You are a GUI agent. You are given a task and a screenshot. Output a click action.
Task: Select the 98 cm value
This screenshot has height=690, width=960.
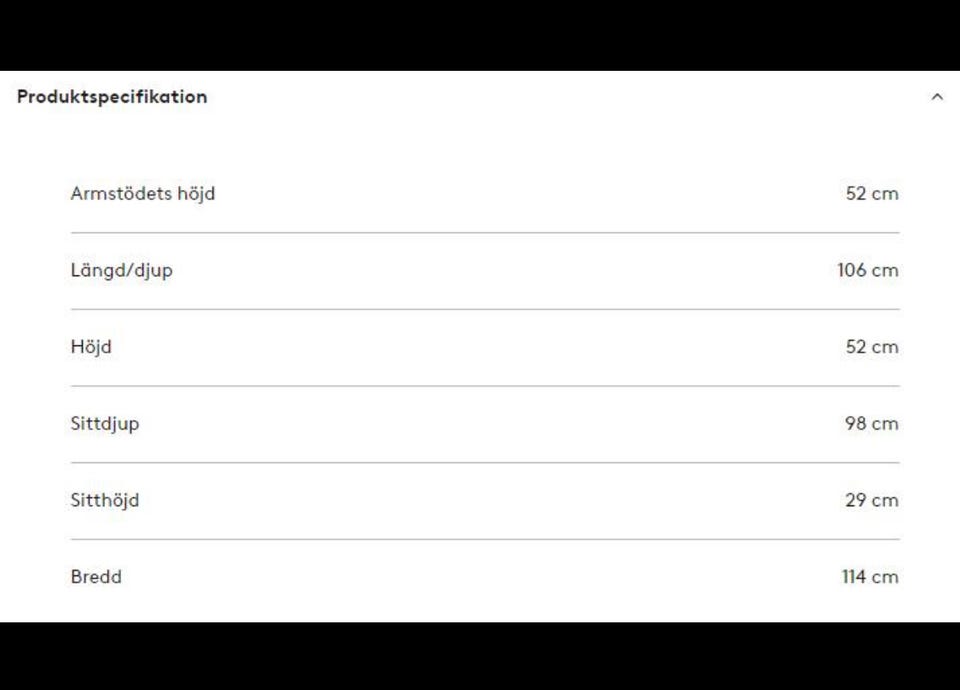coord(872,424)
